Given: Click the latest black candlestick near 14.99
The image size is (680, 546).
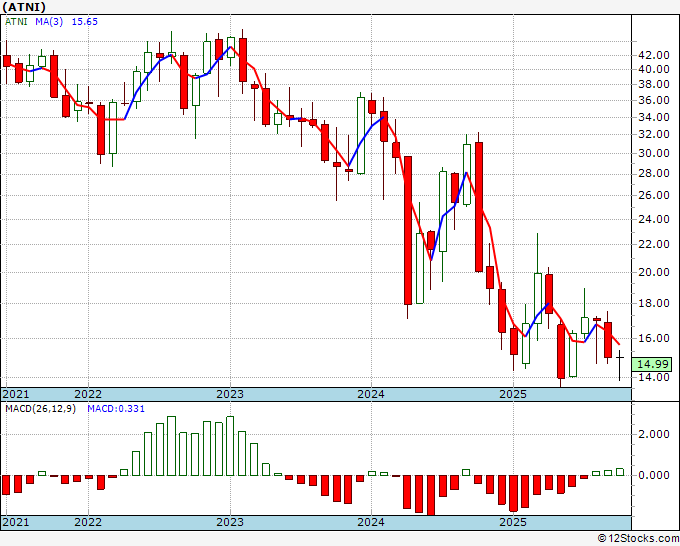Looking at the screenshot, I should 620,365.
